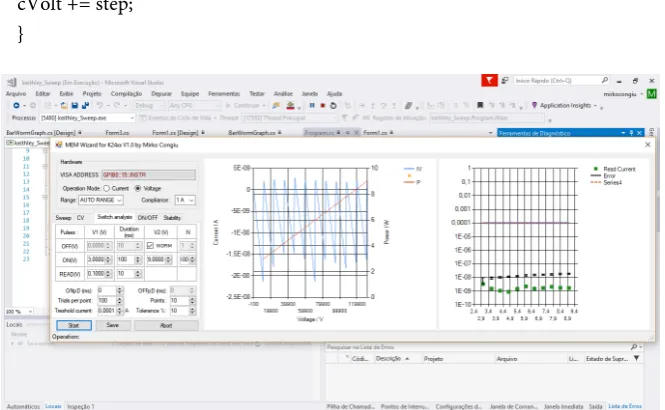
Task: Open the Depurar menu
Action: [162, 94]
